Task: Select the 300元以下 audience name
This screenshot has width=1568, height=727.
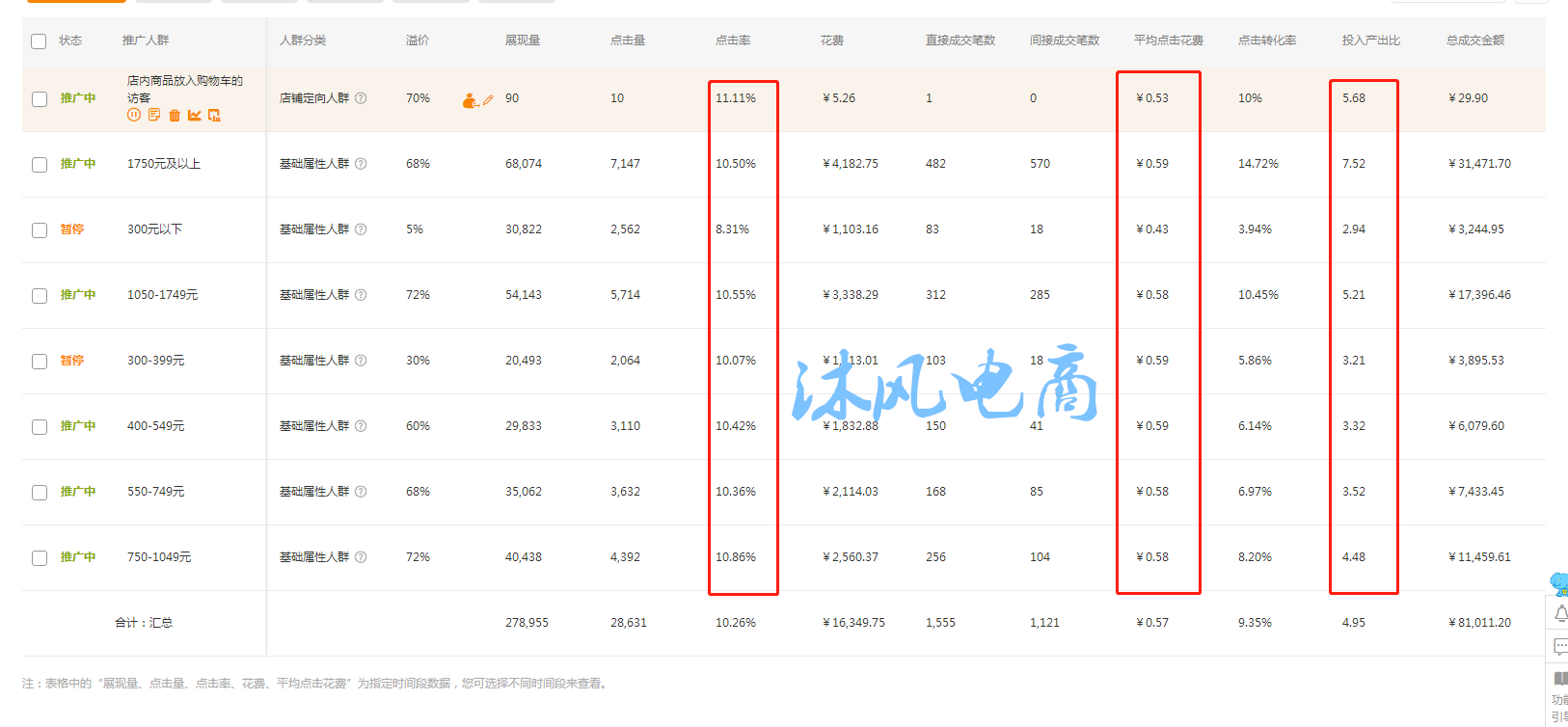Action: 154,229
